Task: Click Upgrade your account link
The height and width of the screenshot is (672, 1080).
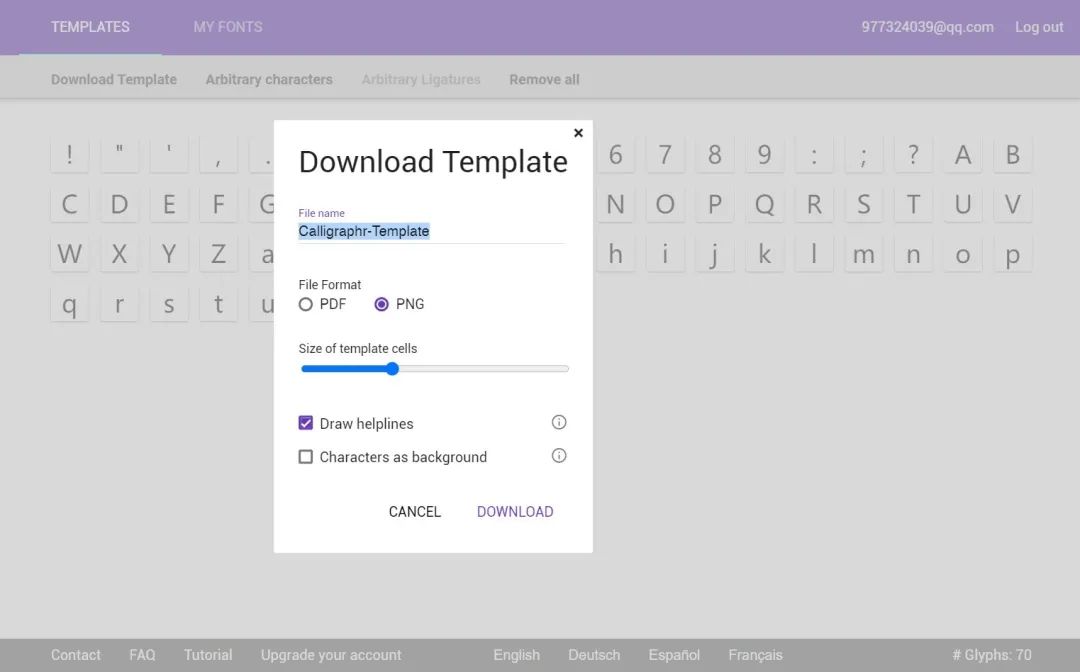Action: coord(331,655)
